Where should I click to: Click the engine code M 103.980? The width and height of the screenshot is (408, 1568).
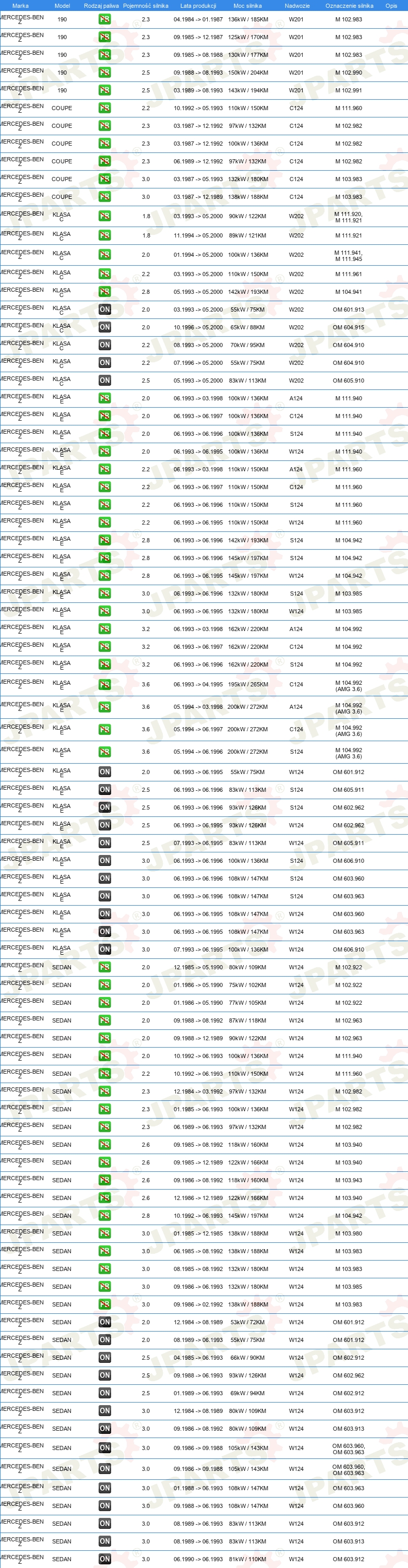pos(349,1233)
